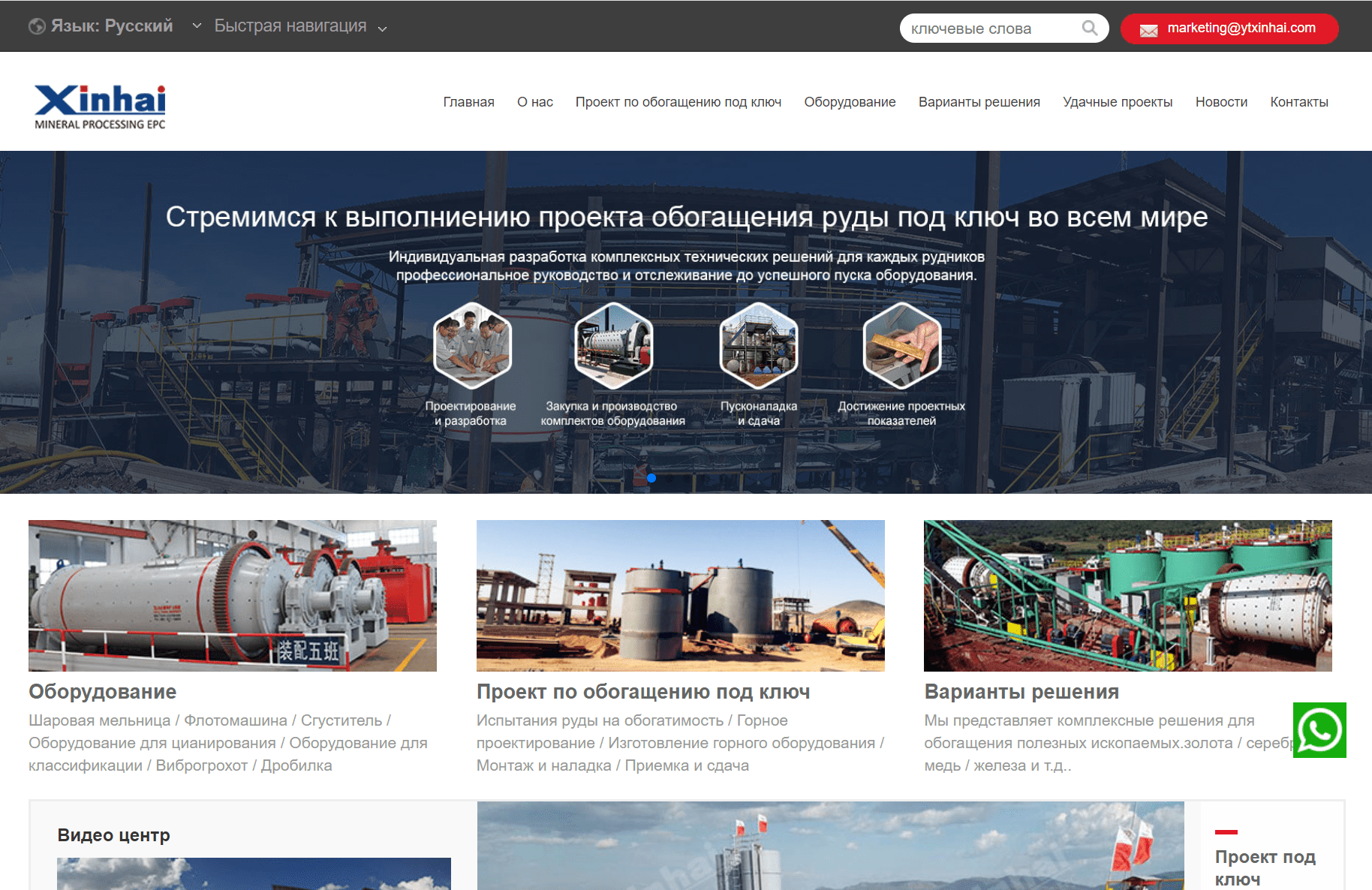Open the Шаровая мельница link
This screenshot has width=1372, height=890.
click(99, 720)
